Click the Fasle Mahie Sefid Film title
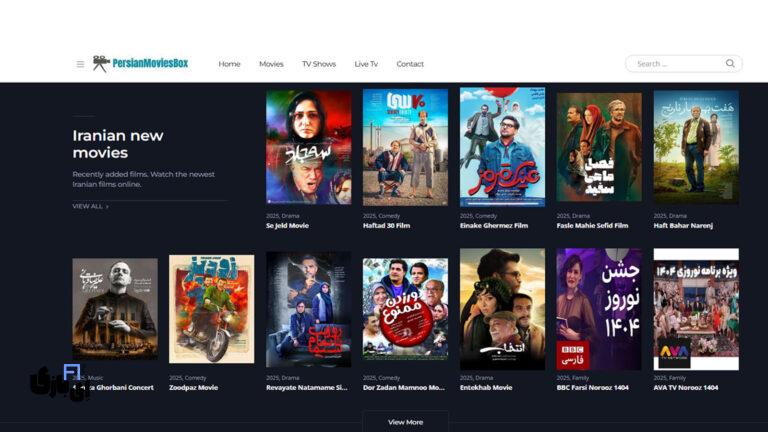 tap(592, 226)
